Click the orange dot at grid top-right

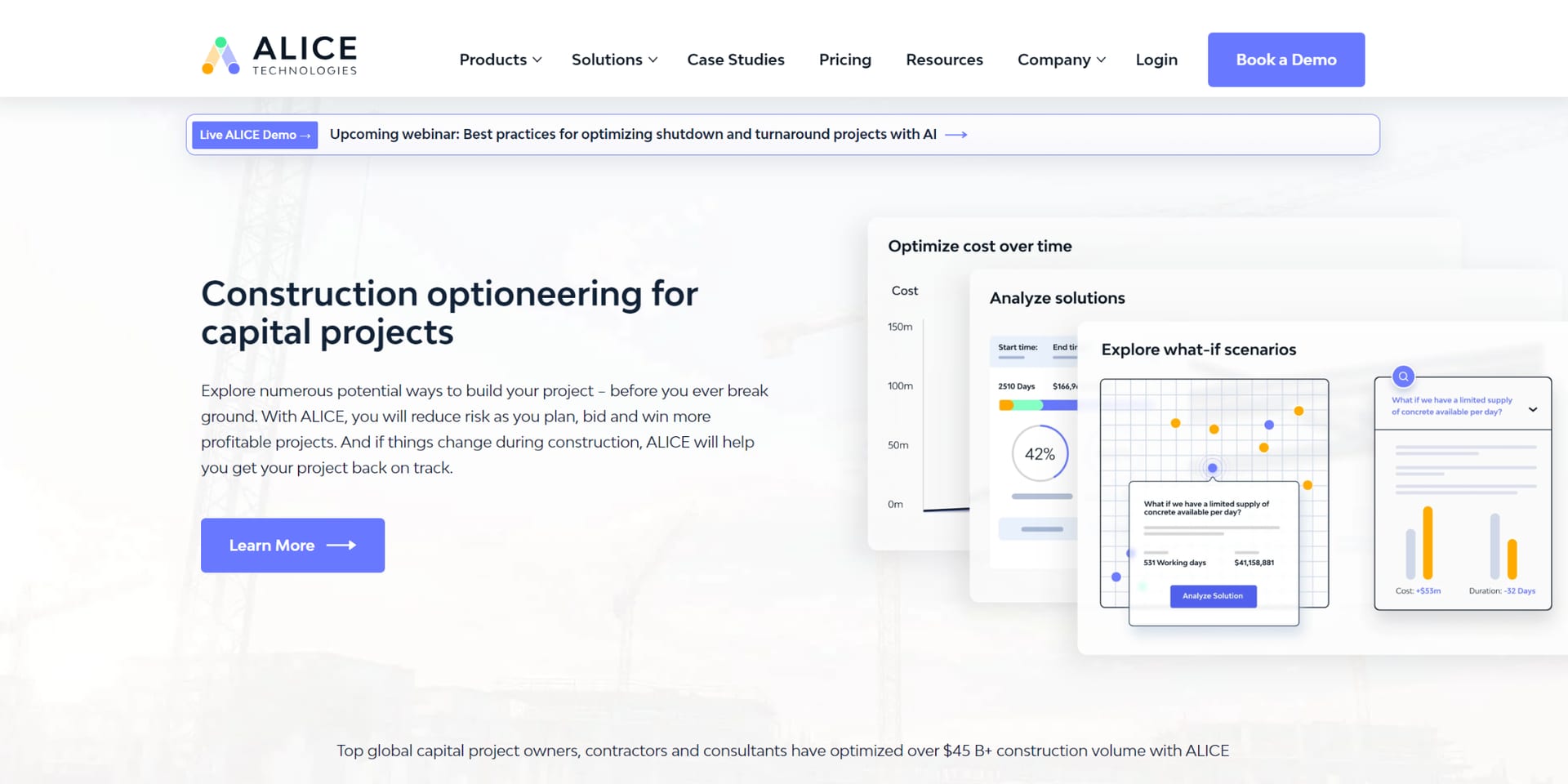1298,411
